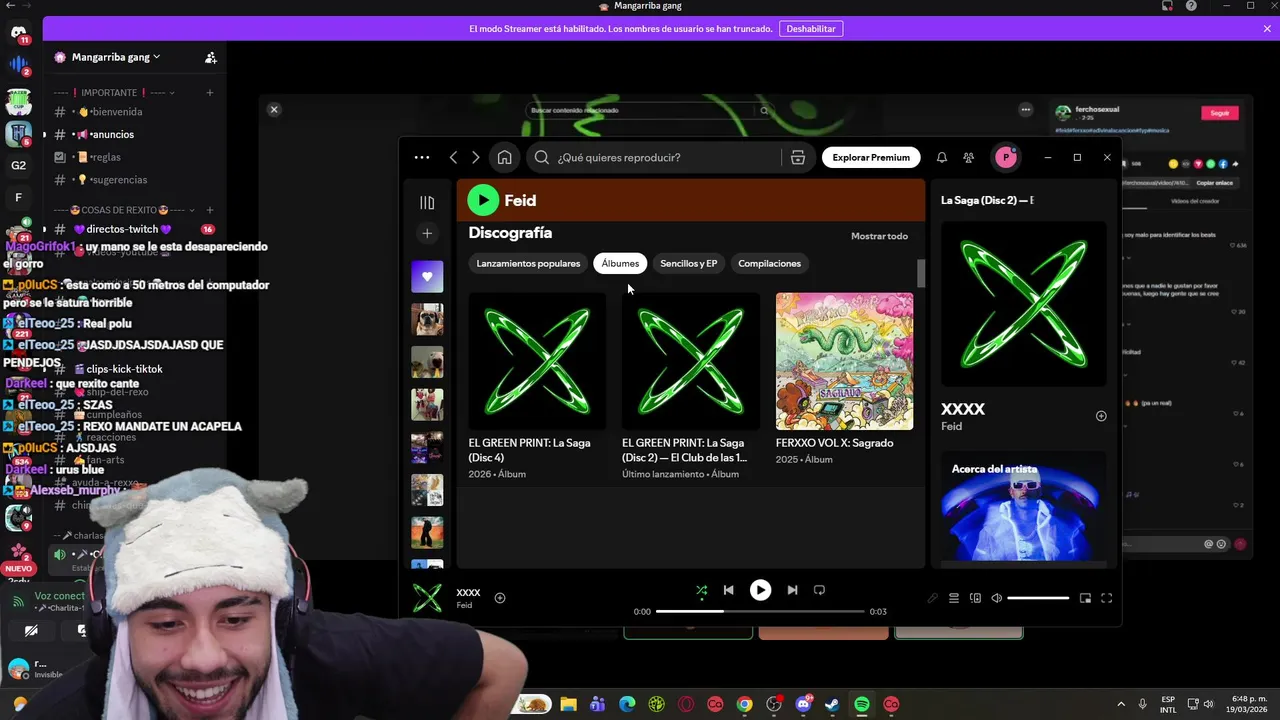Open Liked Songs playlist in sidebar
Viewport: 1280px width, 720px height.
[x=427, y=277]
